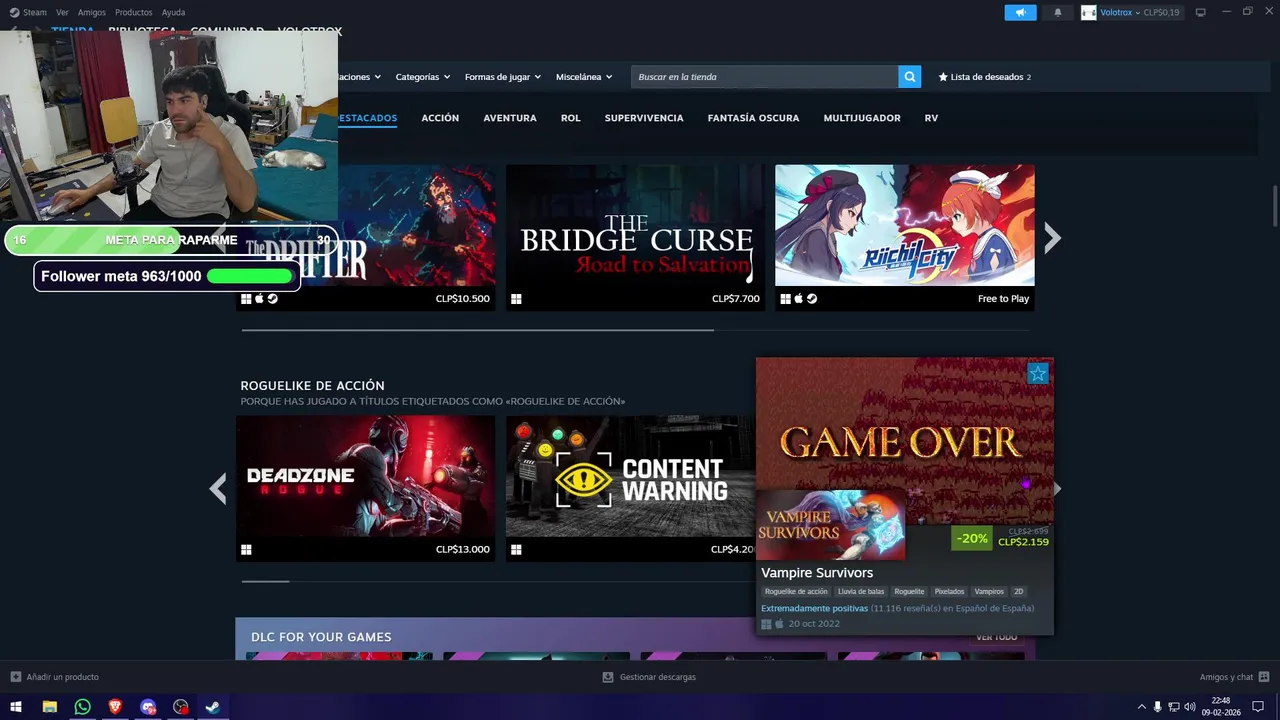The height and width of the screenshot is (720, 1280).
Task: Click the Pixelados tag
Action: pyautogui.click(x=949, y=592)
